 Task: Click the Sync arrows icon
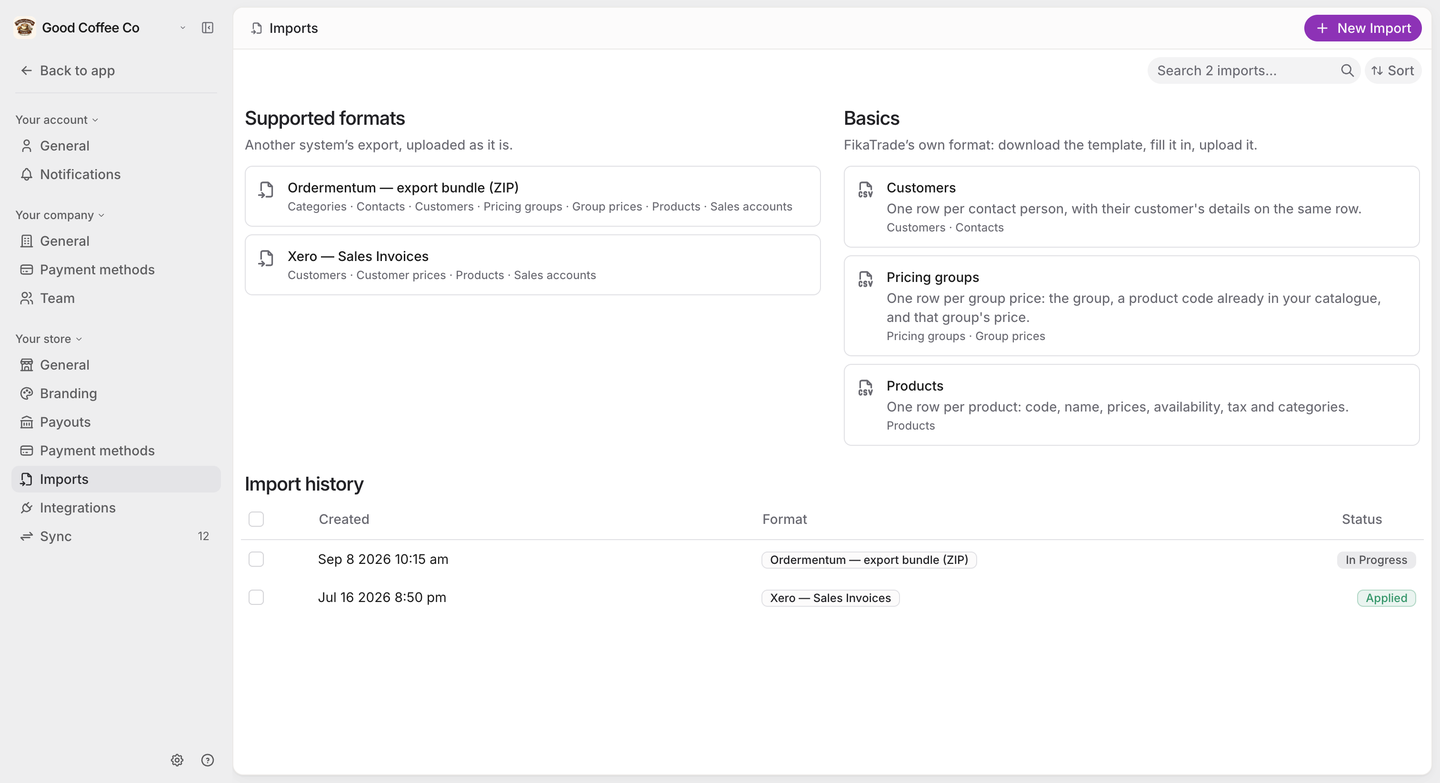[27, 537]
